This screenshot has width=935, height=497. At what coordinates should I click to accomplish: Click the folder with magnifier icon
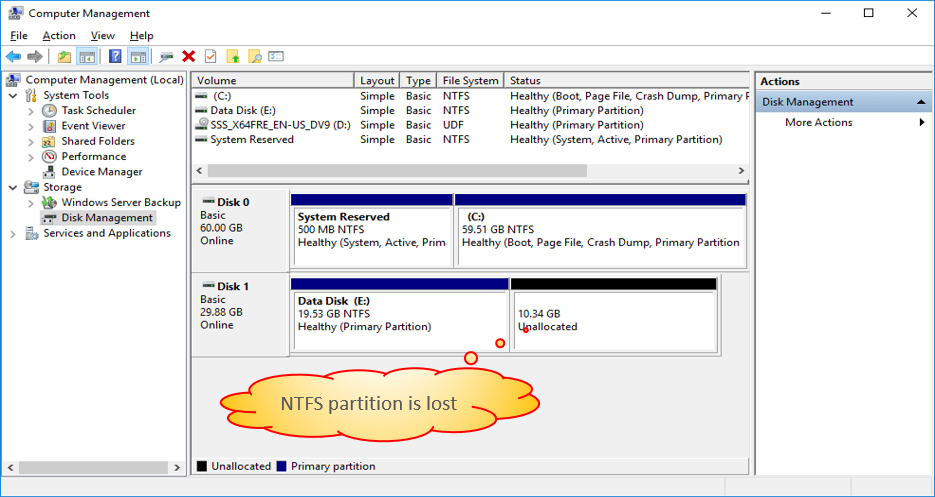tap(255, 57)
